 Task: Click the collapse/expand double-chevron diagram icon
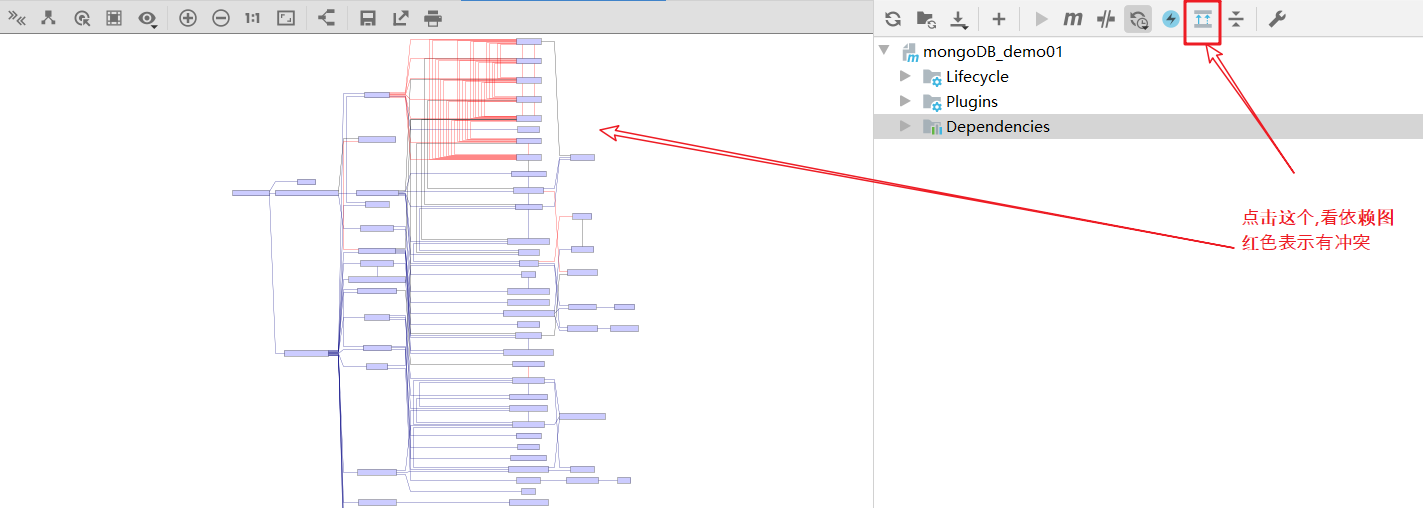point(17,17)
